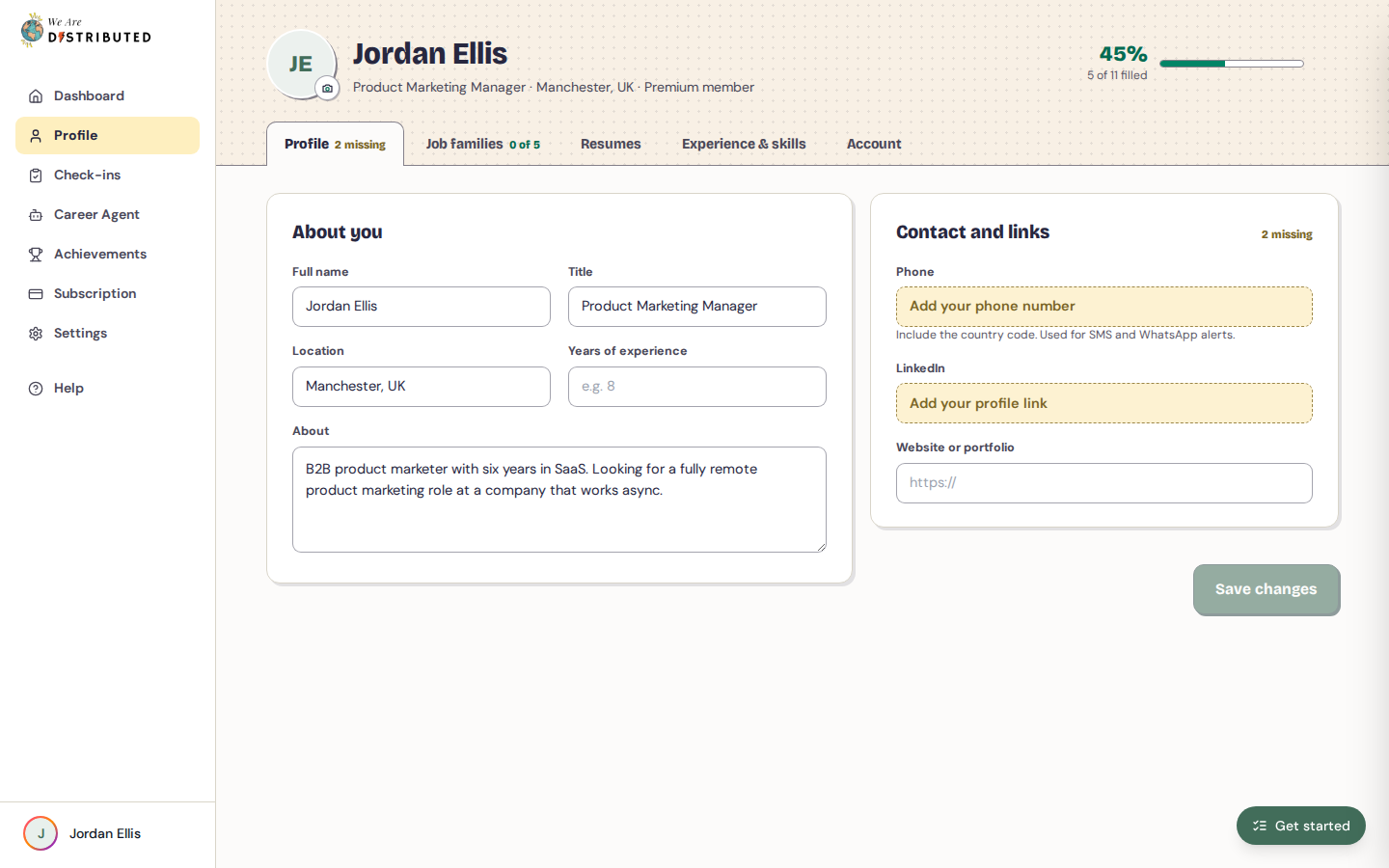Click the "5 of 11 filled" text
Viewport: 1389px width, 868px height.
[x=1117, y=75]
